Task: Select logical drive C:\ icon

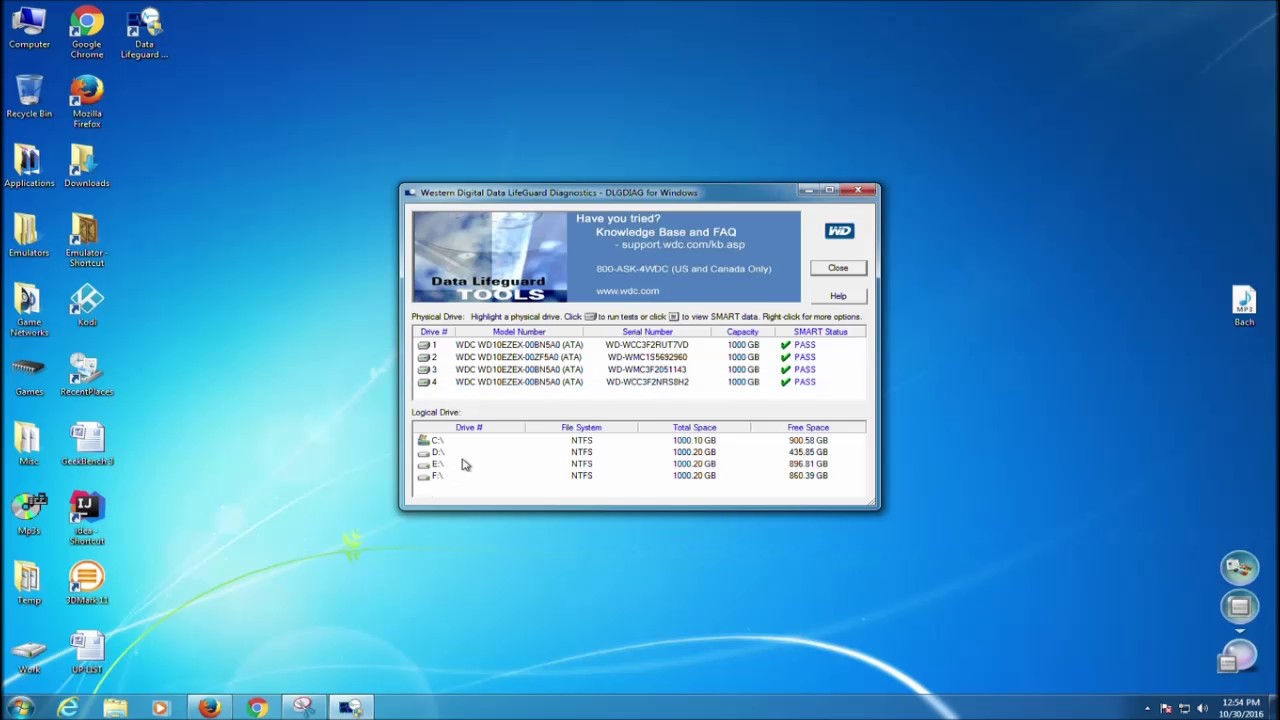Action: 424,440
